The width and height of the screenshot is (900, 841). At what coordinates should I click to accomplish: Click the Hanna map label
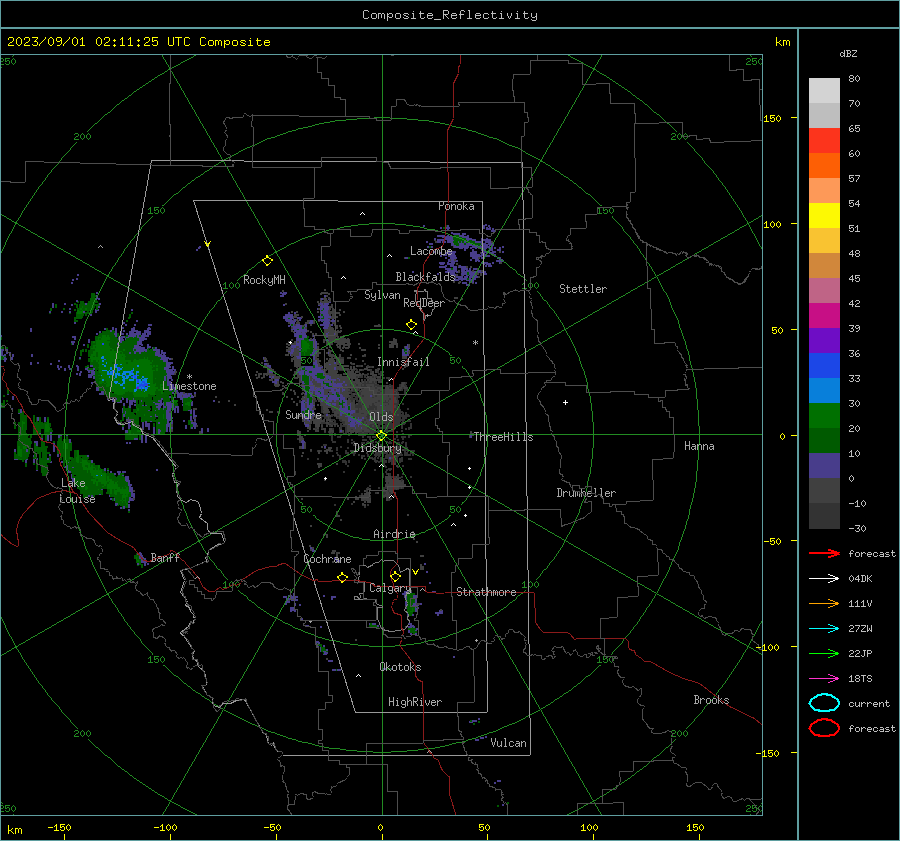(x=699, y=446)
